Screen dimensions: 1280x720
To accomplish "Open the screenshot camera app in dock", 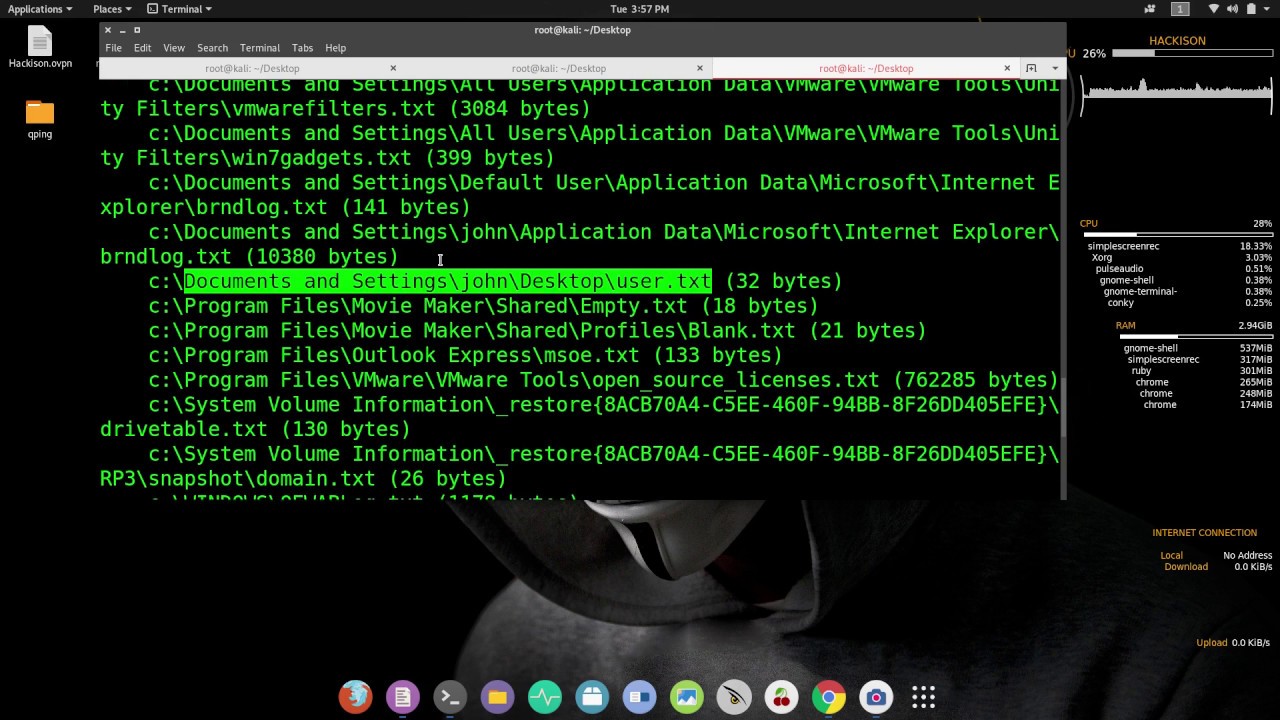I will click(876, 697).
